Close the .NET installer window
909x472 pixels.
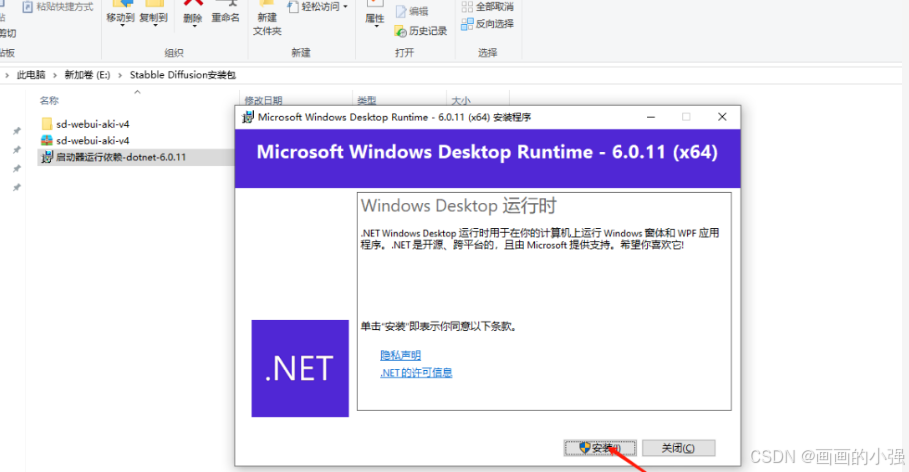click(x=722, y=117)
